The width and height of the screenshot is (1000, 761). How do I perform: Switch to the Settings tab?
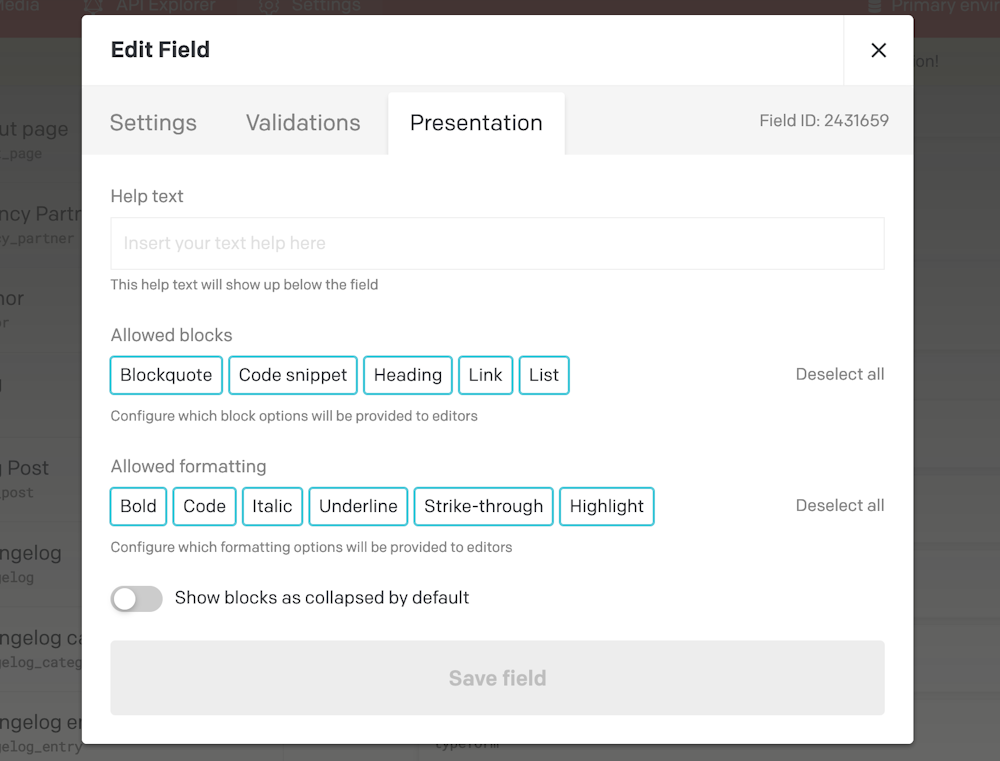point(153,122)
